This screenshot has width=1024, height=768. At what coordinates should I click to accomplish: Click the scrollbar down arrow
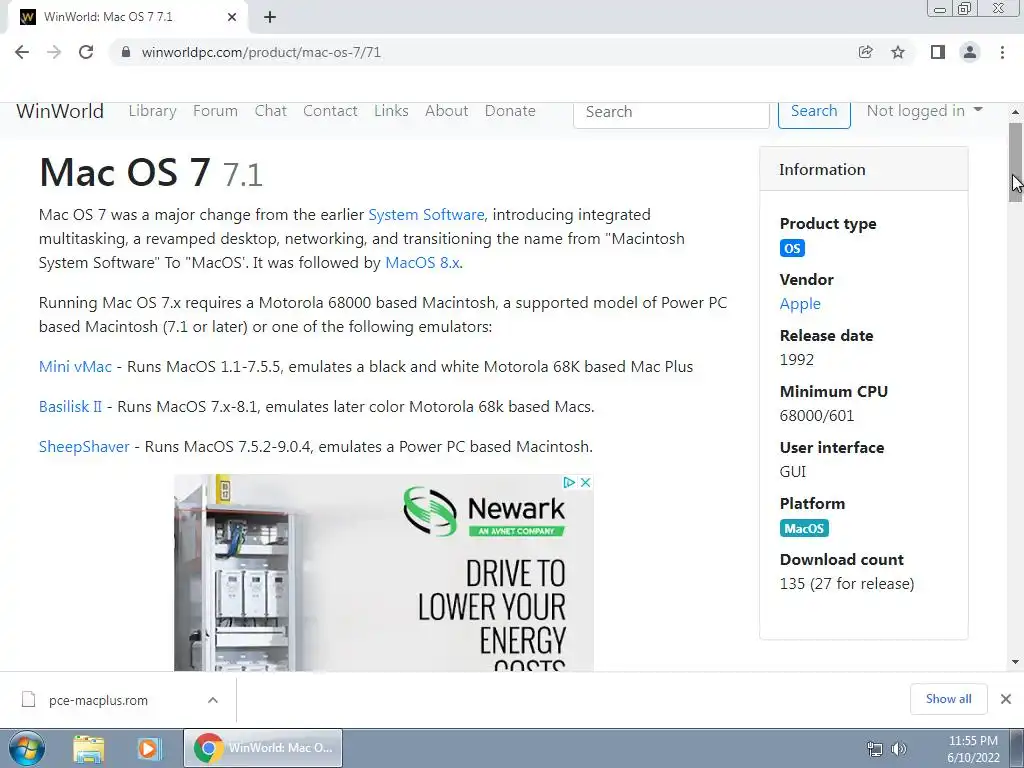[x=1016, y=662]
